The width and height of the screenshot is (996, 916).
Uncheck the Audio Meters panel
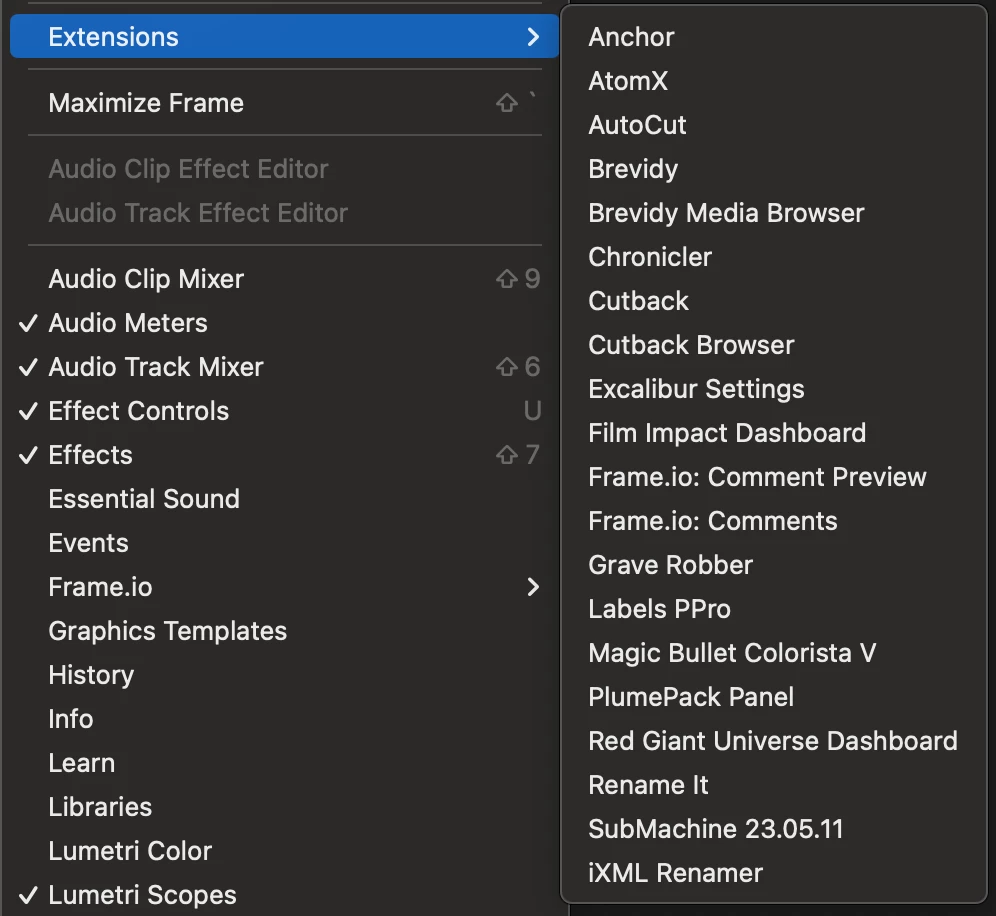coord(285,323)
